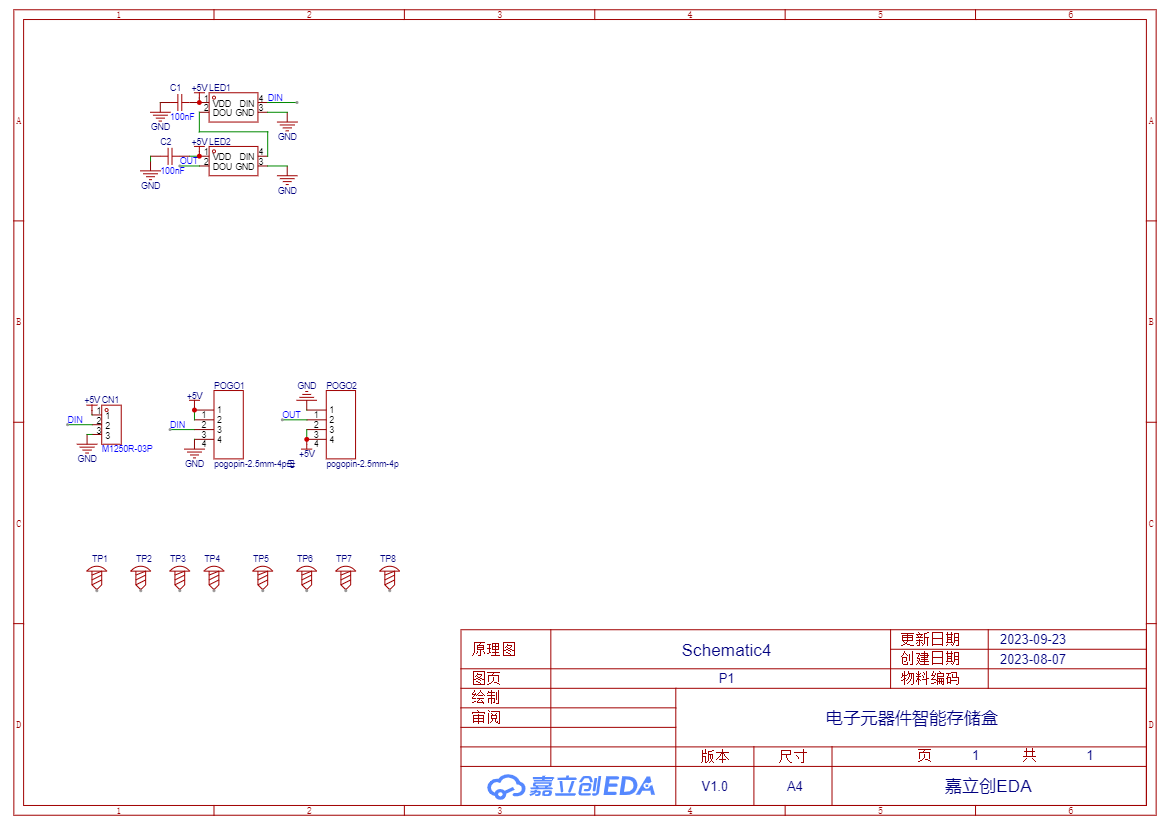Click the 原理图 label in title block
The width and height of the screenshot is (1170, 825).
[493, 650]
